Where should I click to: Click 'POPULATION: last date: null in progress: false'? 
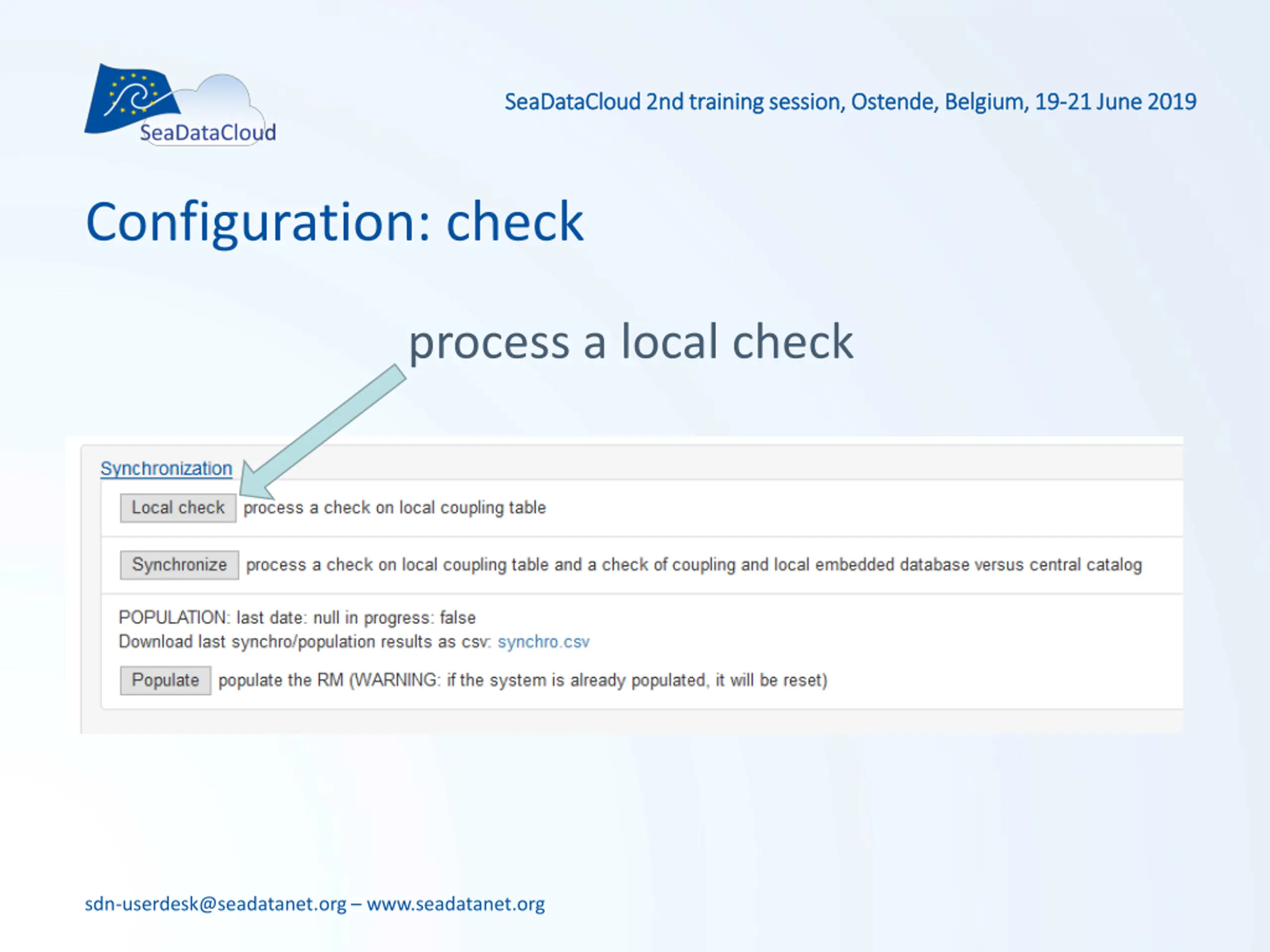[x=297, y=617]
